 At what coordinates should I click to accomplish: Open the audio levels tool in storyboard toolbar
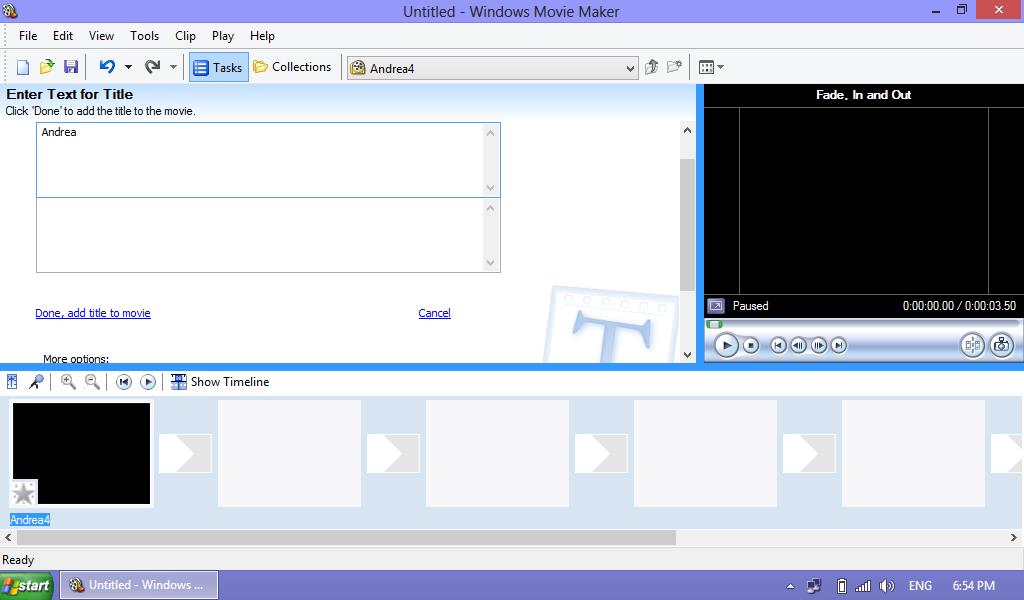coord(12,382)
